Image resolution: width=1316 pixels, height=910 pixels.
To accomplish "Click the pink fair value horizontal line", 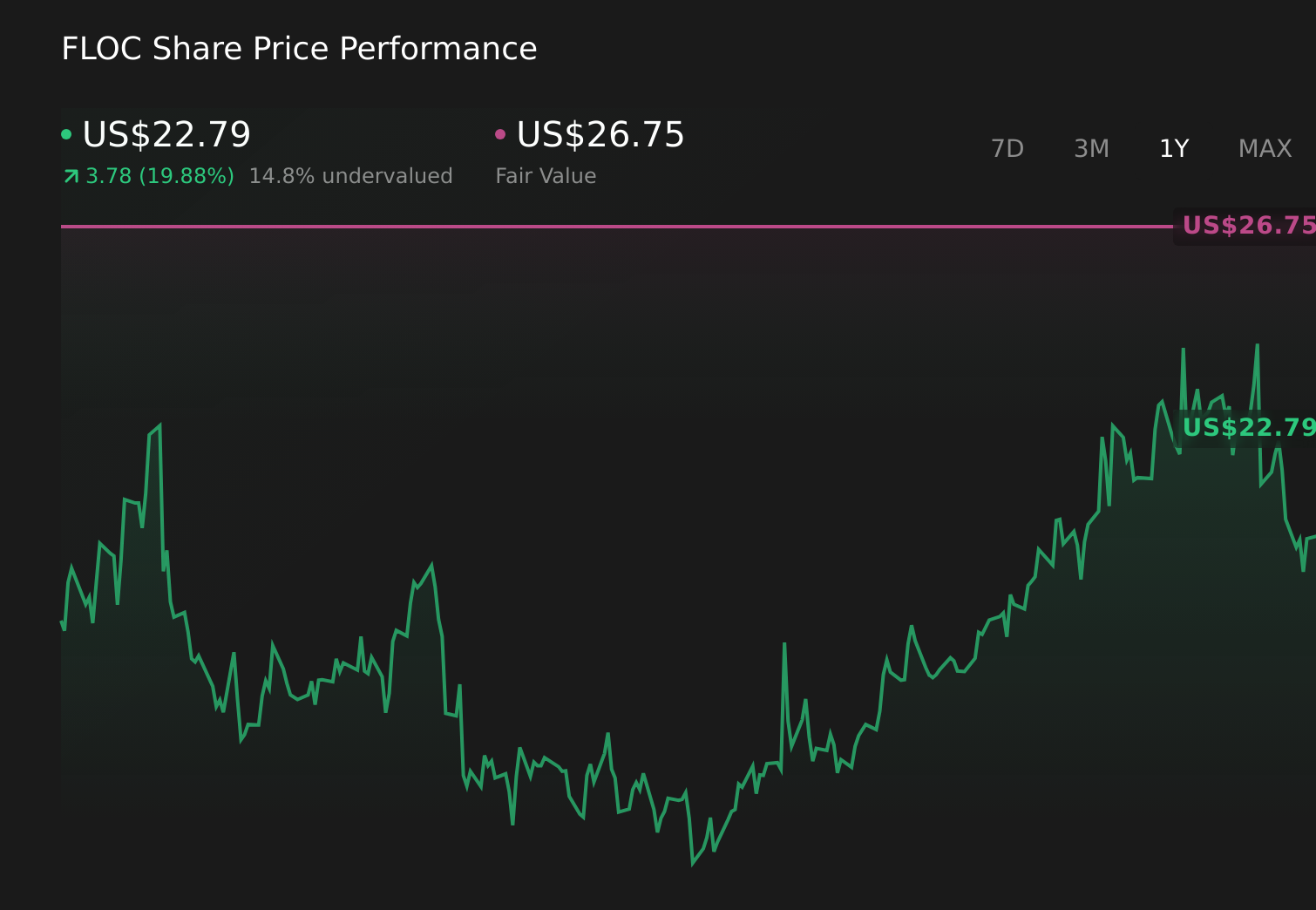I will [610, 227].
